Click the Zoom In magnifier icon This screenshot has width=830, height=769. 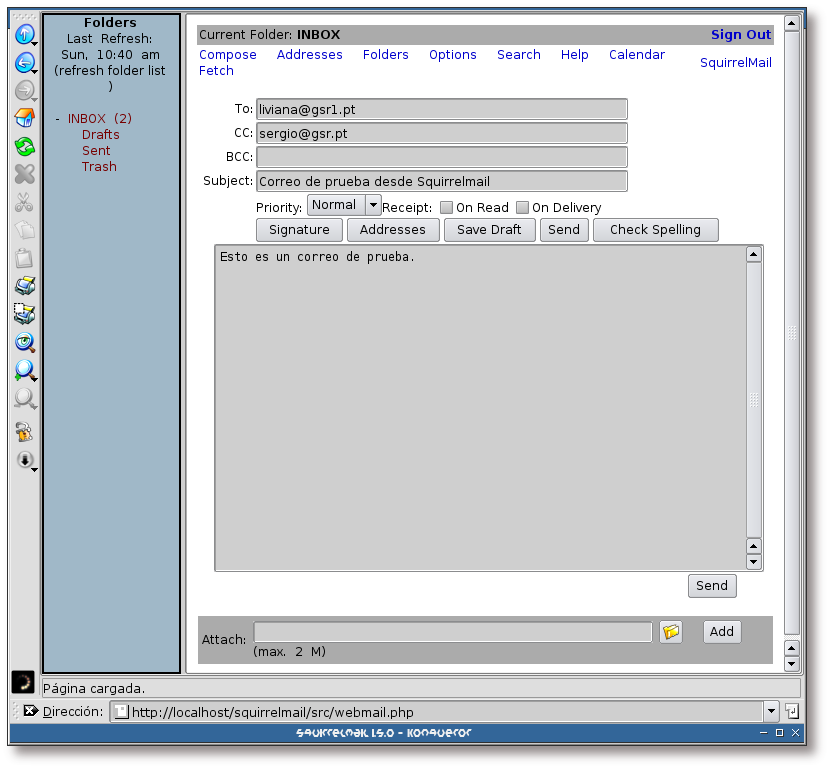(x=24, y=371)
